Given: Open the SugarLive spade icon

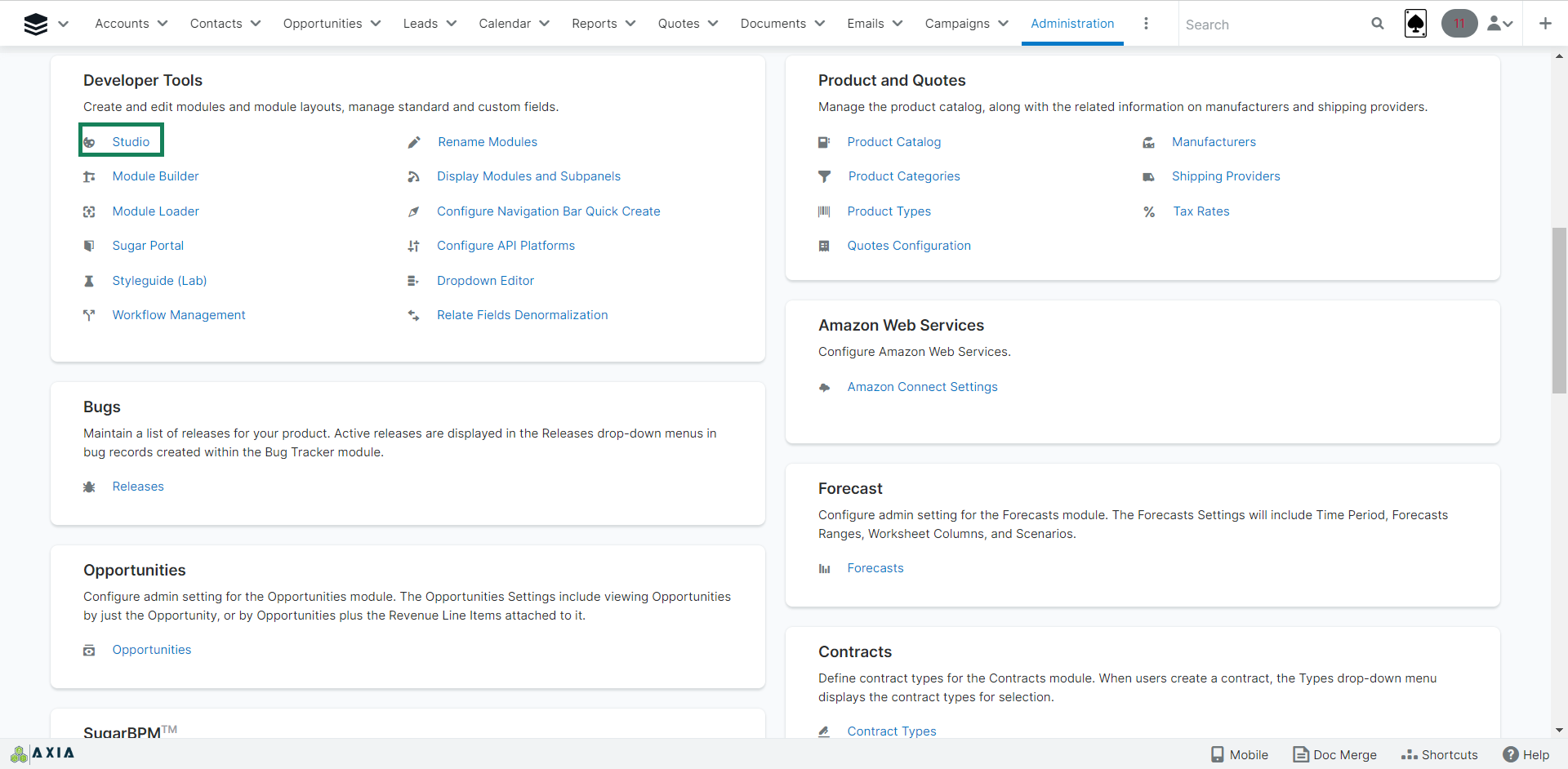Looking at the screenshot, I should [x=1415, y=24].
